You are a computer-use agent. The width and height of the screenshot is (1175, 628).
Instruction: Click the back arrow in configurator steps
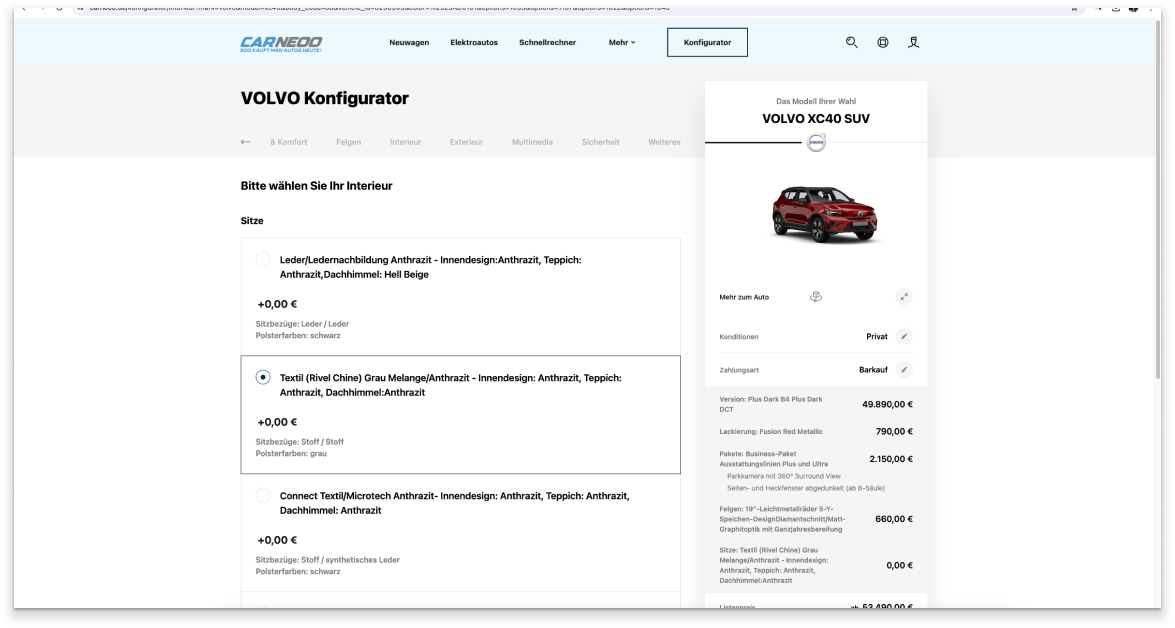click(x=246, y=142)
